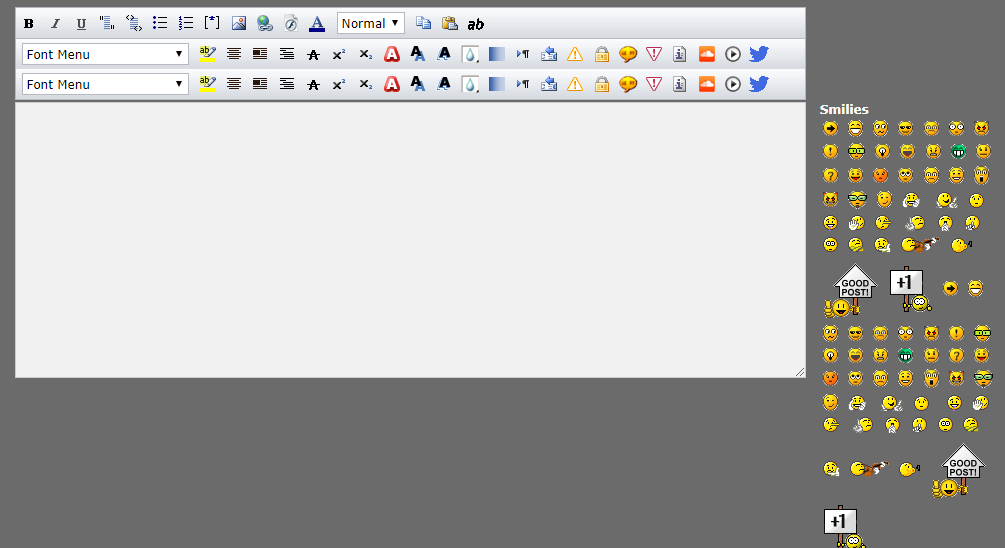
Task: Open the font colour picker (underlined blue A)
Action: click(x=317, y=24)
